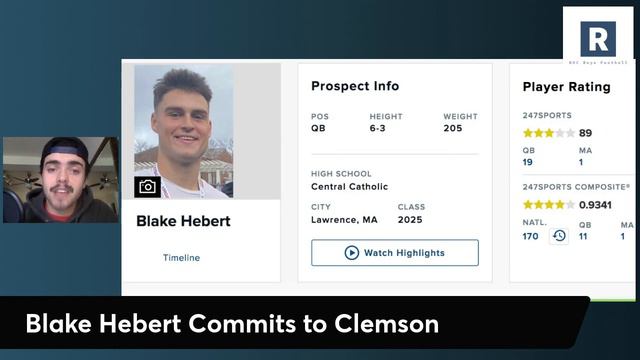Select the MA state ranking 1
The width and height of the screenshot is (640, 360).
coord(581,162)
